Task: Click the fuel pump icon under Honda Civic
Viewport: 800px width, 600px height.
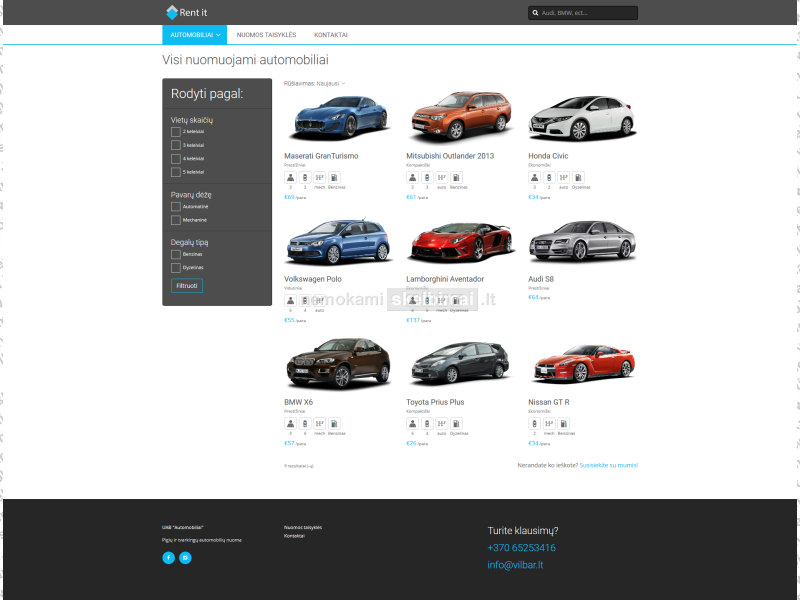Action: (578, 178)
